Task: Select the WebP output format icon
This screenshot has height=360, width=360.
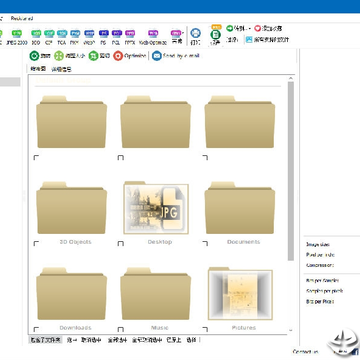Action: (89, 33)
